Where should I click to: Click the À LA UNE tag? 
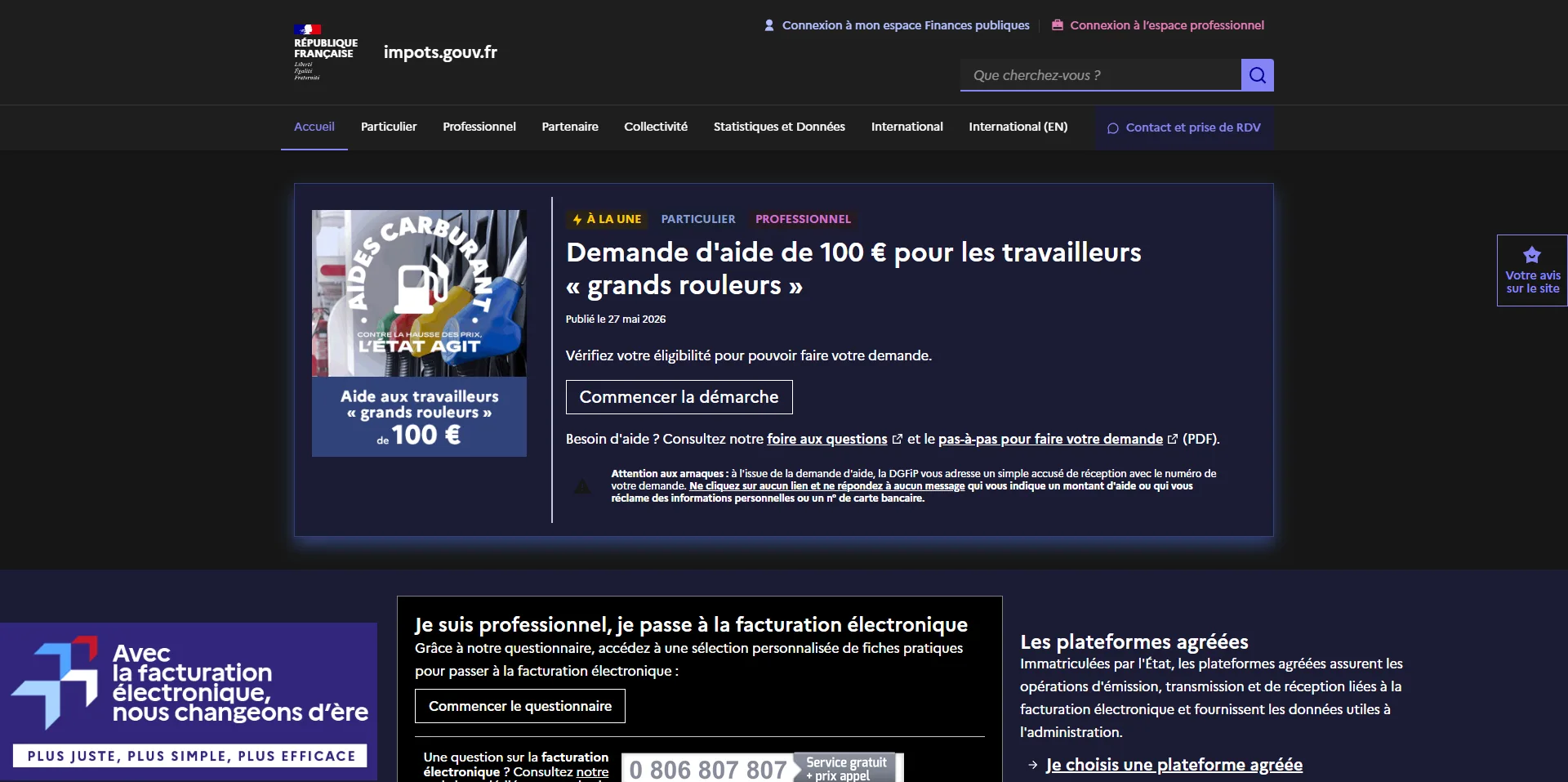click(607, 219)
